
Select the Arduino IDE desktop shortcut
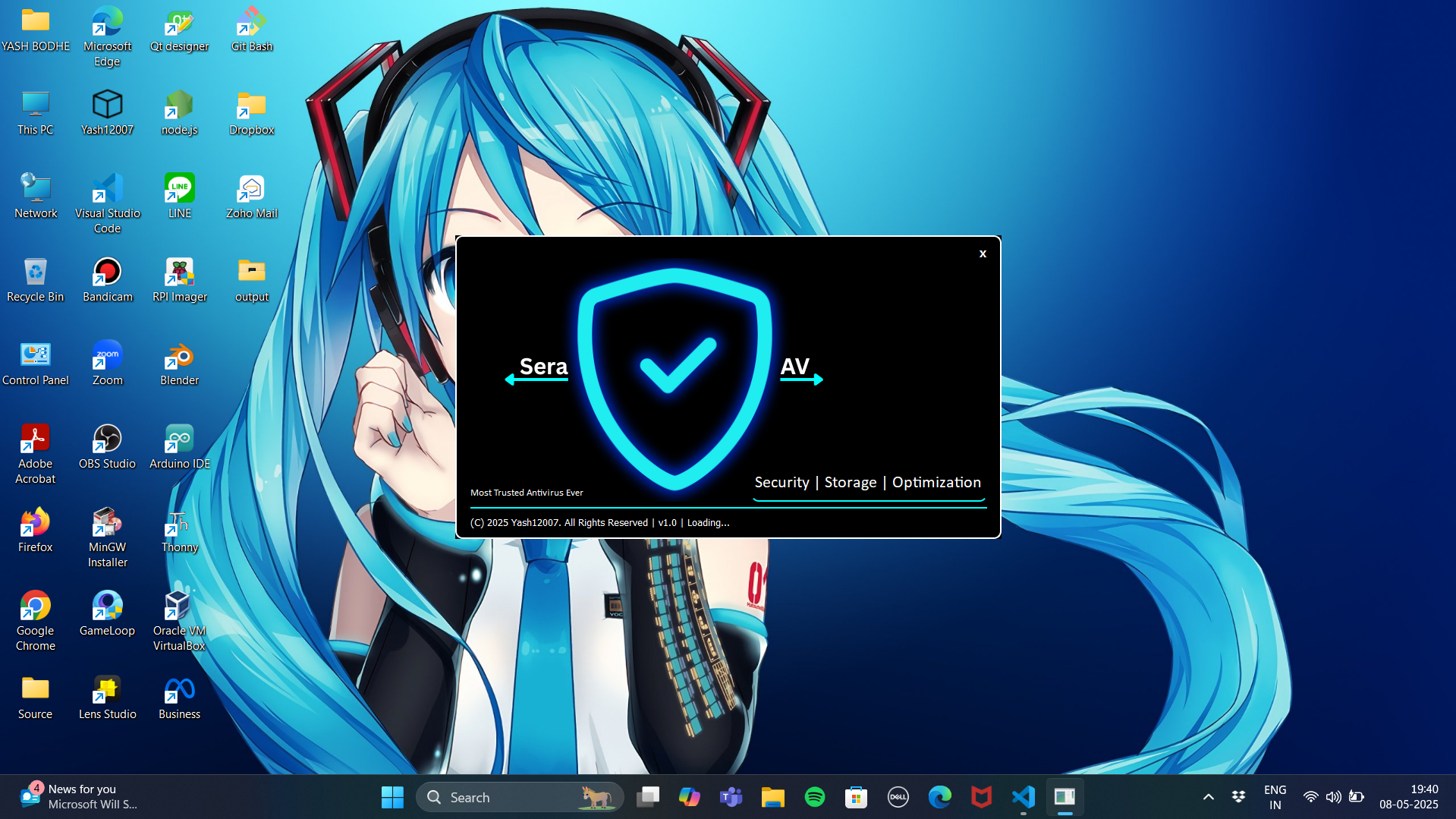pos(179,448)
